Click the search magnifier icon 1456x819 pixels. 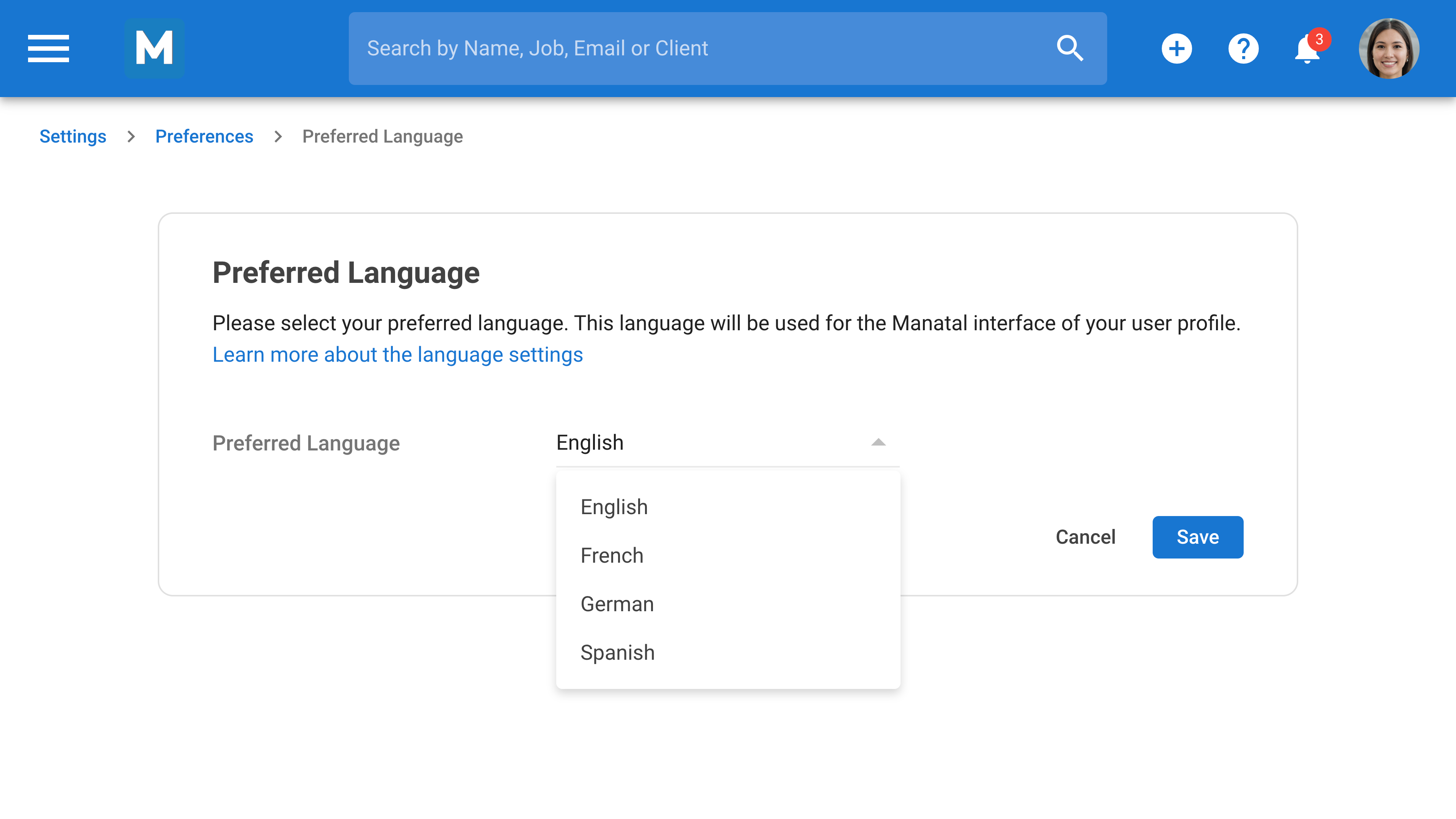click(x=1069, y=48)
